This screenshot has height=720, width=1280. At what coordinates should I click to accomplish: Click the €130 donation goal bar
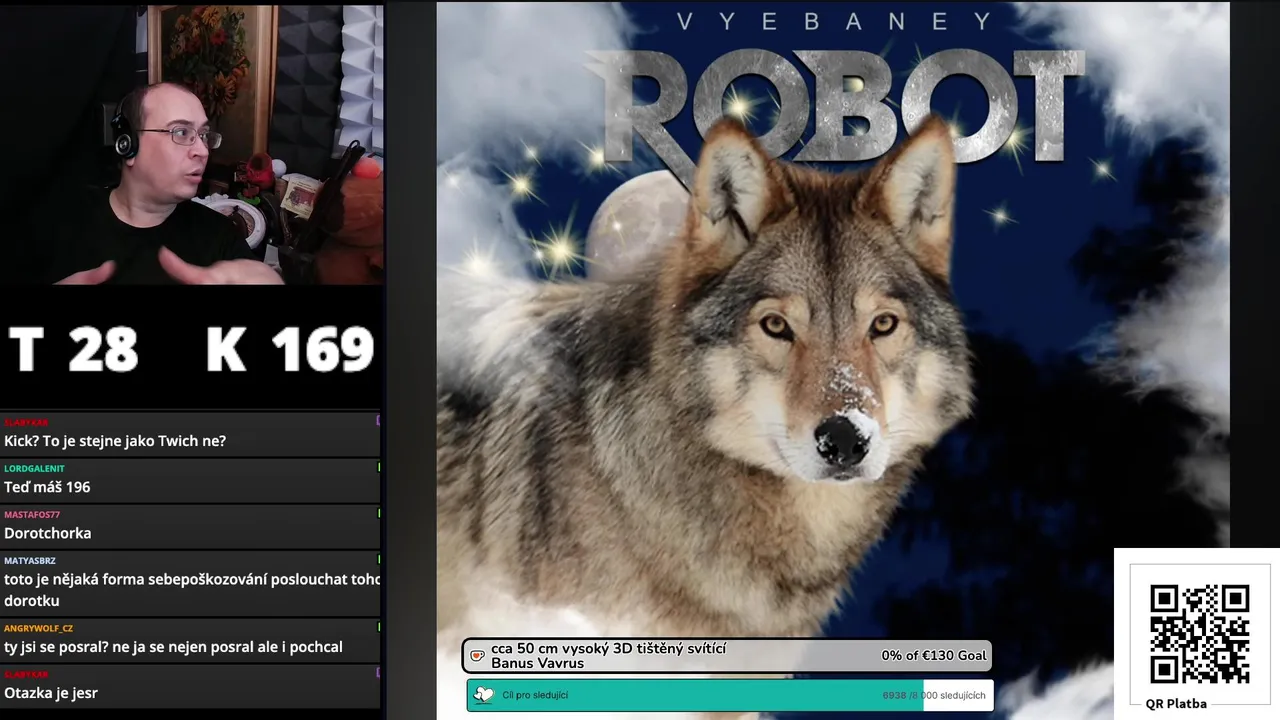(x=727, y=656)
